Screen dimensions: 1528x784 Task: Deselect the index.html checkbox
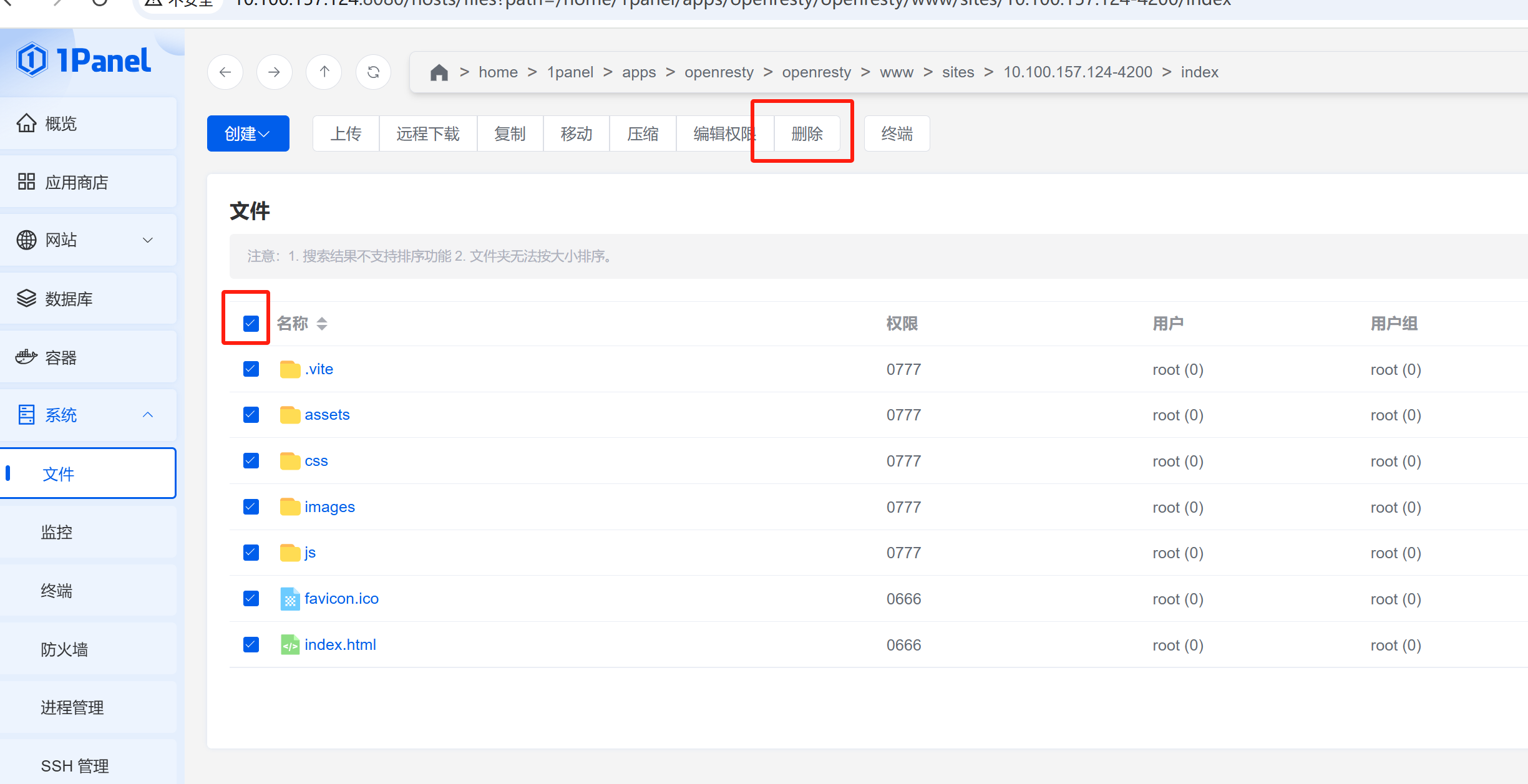click(251, 645)
